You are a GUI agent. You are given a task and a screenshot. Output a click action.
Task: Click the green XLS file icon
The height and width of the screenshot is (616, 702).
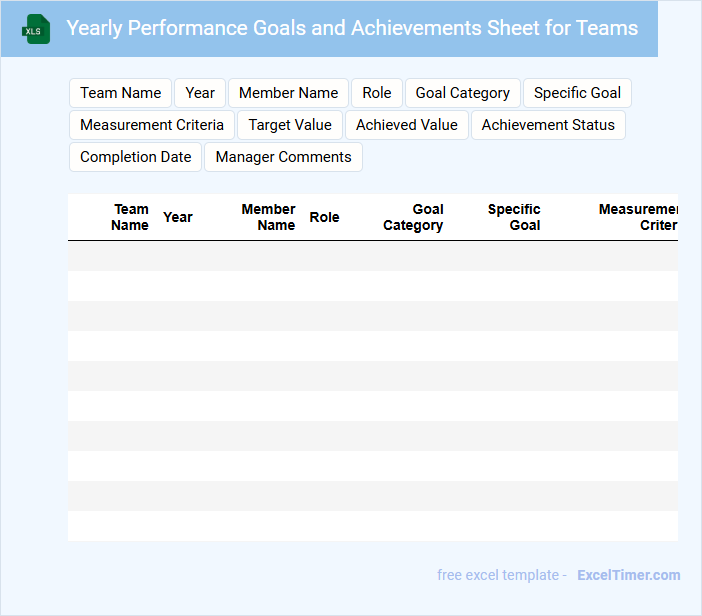pyautogui.click(x=36, y=29)
